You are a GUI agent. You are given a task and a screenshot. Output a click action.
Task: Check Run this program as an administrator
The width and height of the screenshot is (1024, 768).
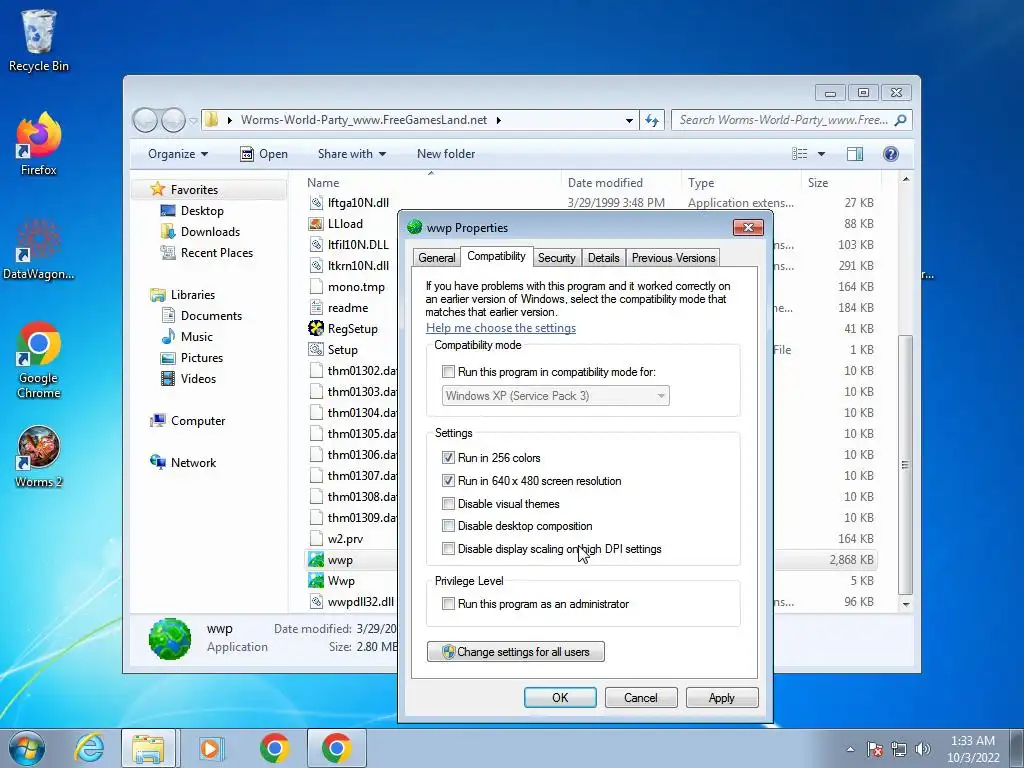[x=448, y=604]
